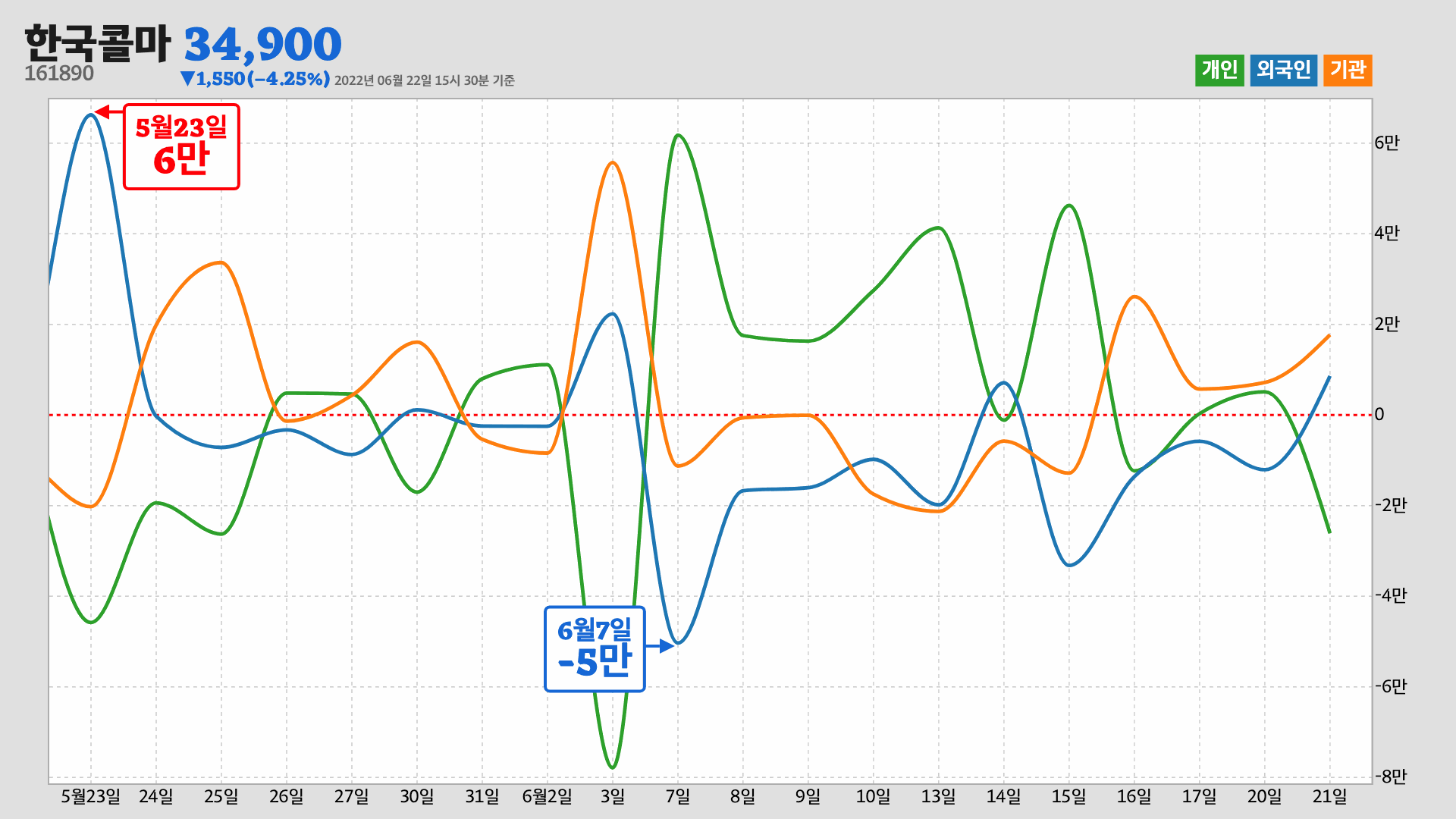Click the blue line peak on 5월23일
The width and height of the screenshot is (1456, 819).
coord(91,115)
